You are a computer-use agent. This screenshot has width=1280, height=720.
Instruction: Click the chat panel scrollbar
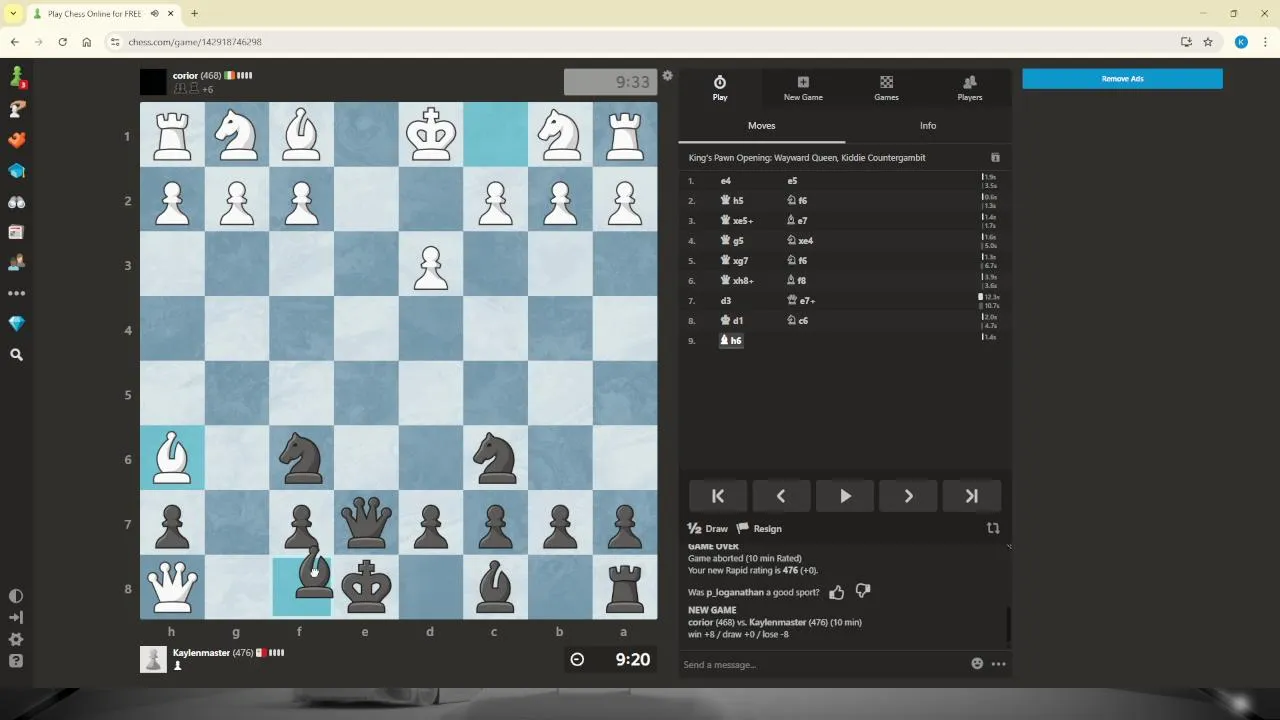point(1008,625)
